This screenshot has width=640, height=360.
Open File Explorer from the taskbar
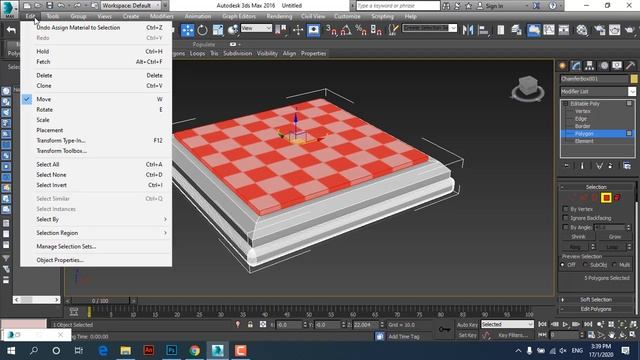tap(126, 351)
